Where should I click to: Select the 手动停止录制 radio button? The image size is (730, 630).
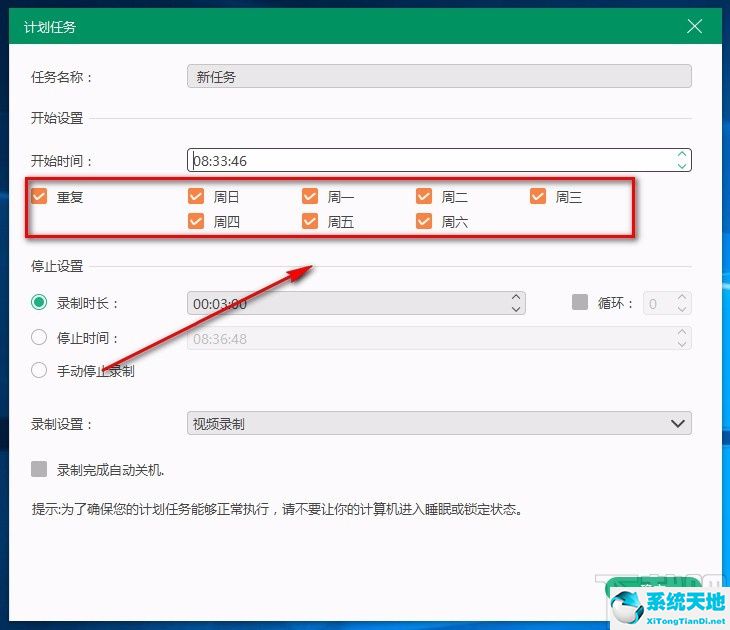coord(39,370)
